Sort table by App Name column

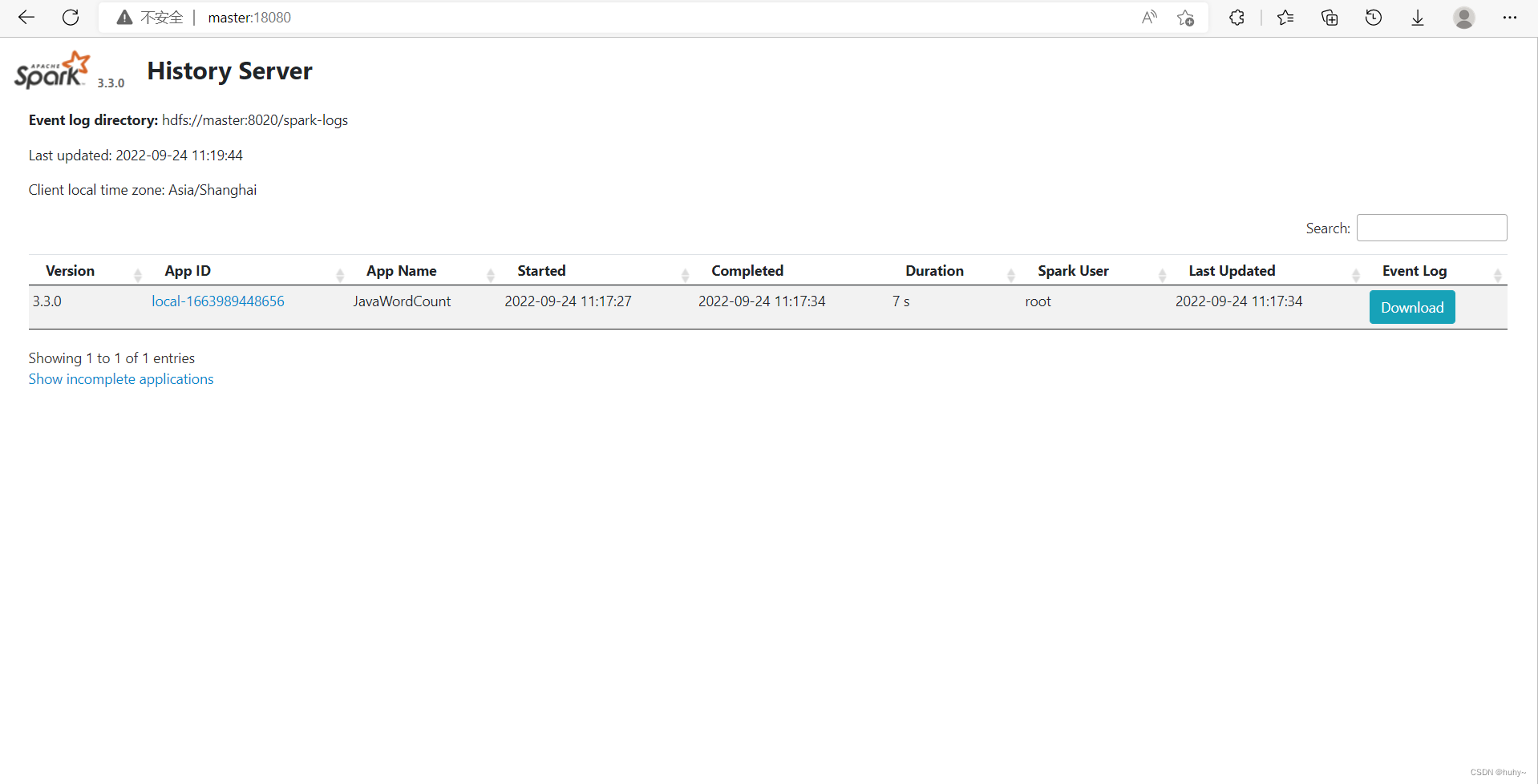pos(401,271)
